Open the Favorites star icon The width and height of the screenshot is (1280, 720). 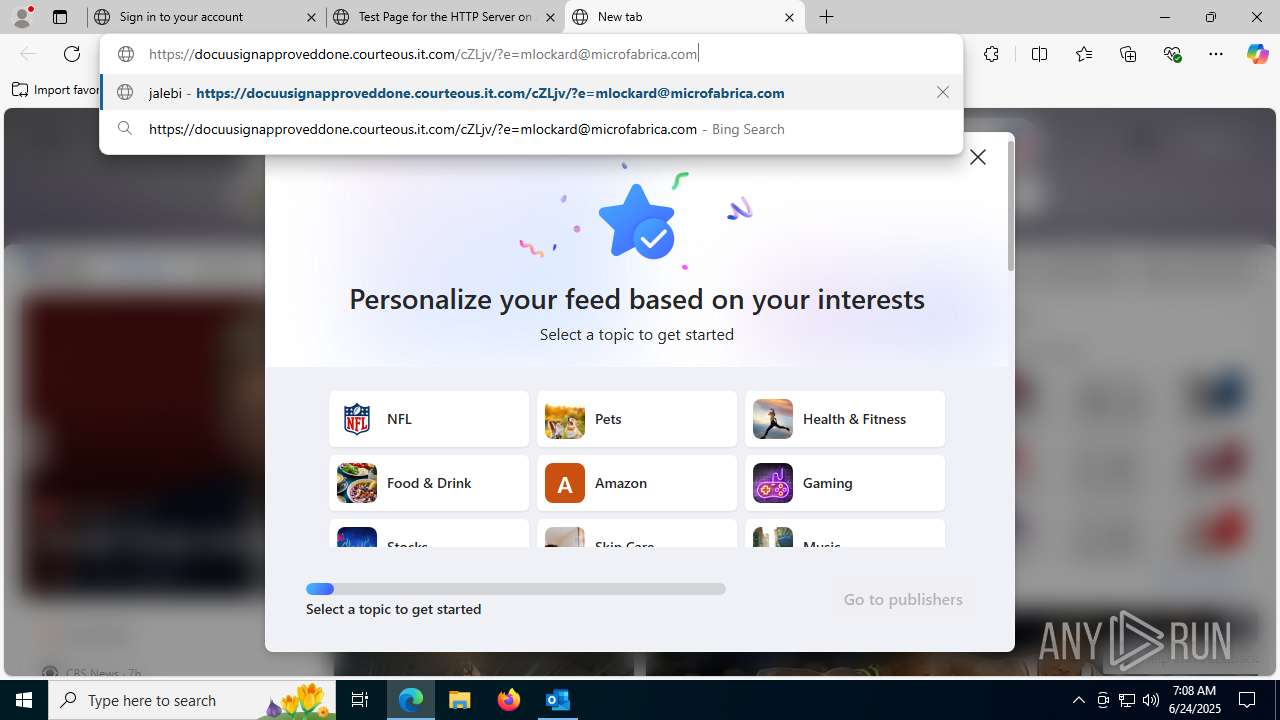click(x=1084, y=54)
